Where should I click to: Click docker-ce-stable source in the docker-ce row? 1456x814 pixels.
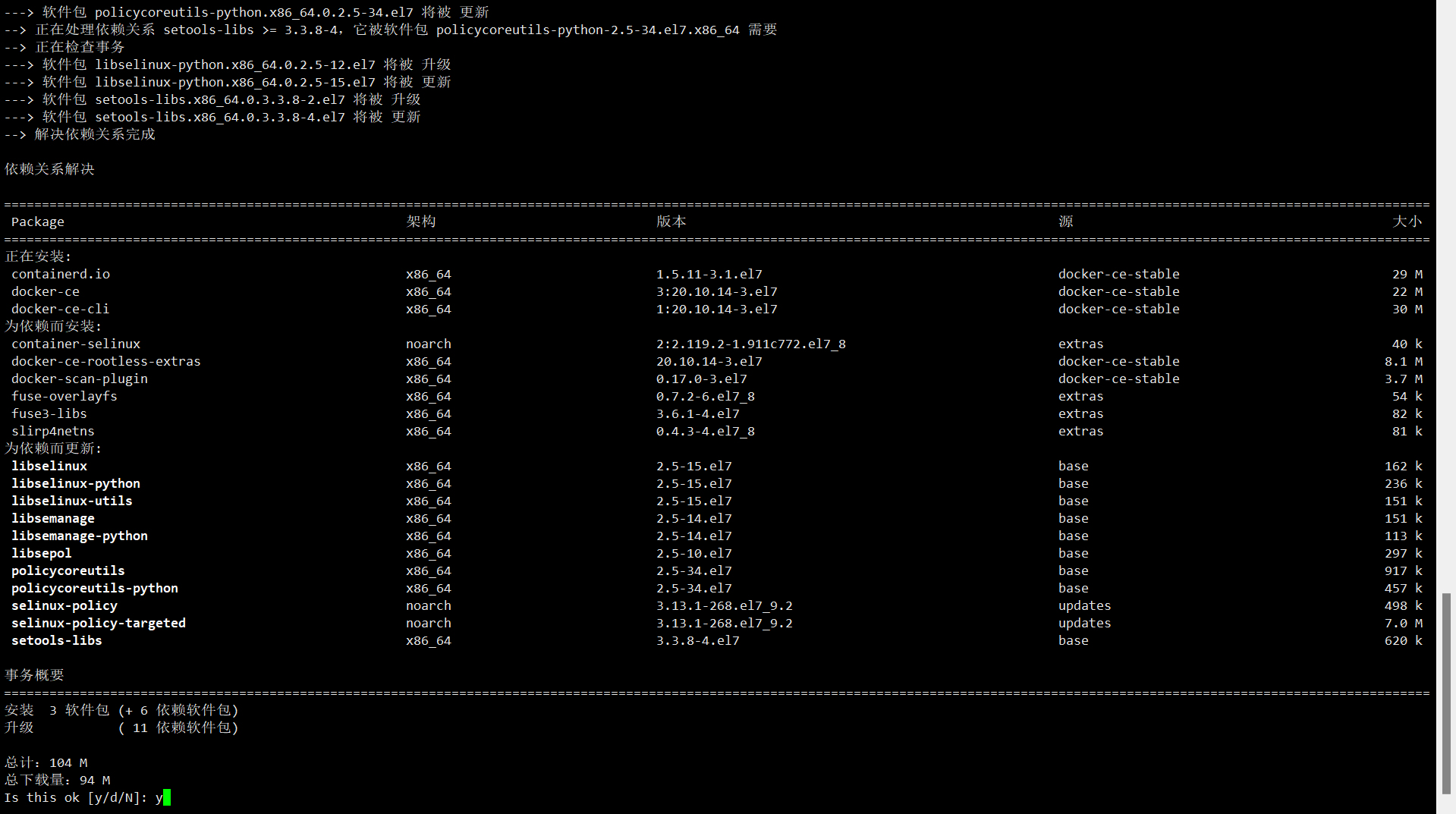tap(1119, 291)
